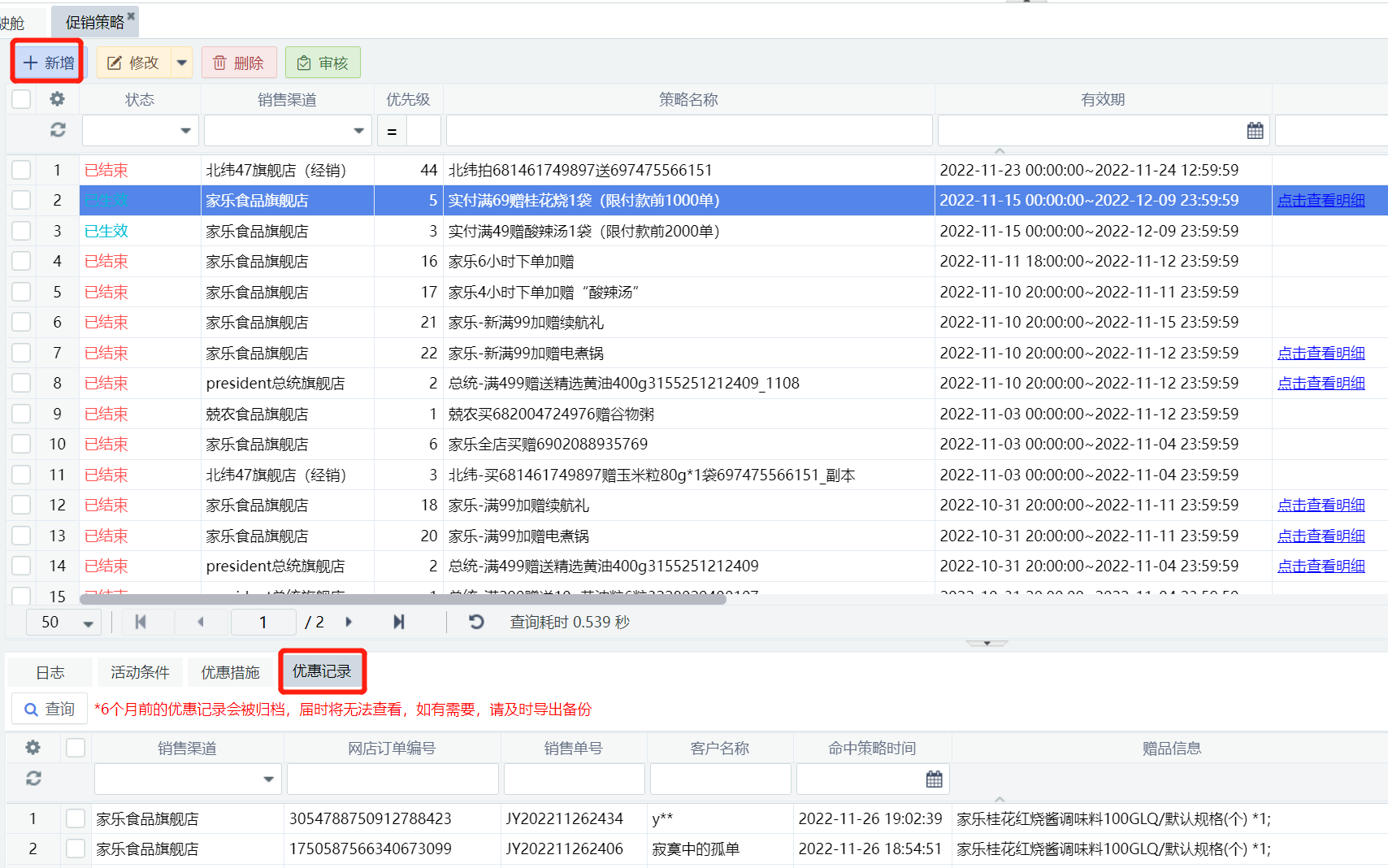Open the 销售渠道 filter dropdown in top grid
Viewport: 1388px width, 868px height.
point(358,131)
